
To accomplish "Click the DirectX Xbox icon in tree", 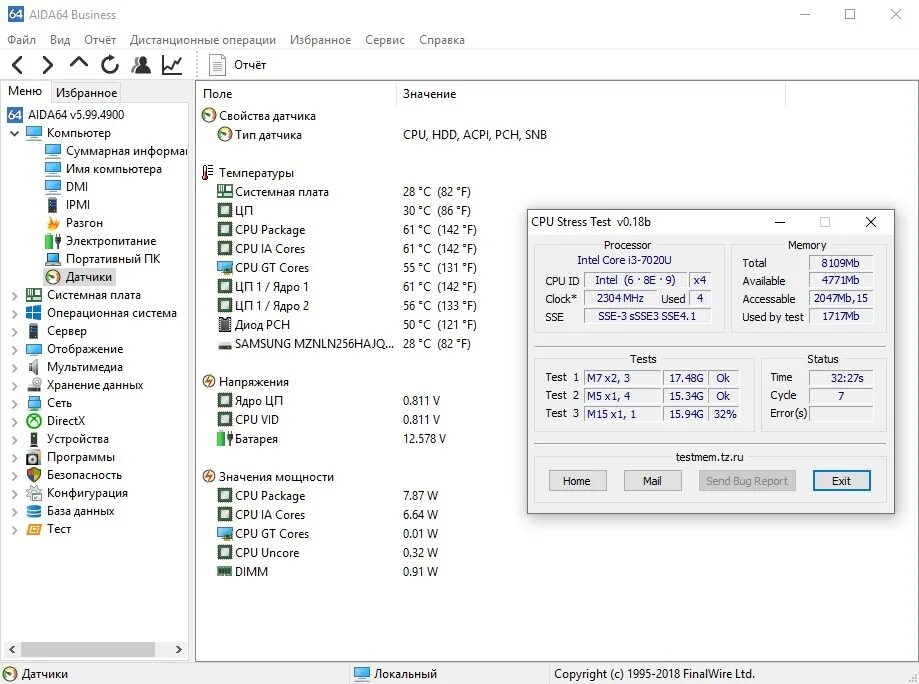I will (x=34, y=421).
